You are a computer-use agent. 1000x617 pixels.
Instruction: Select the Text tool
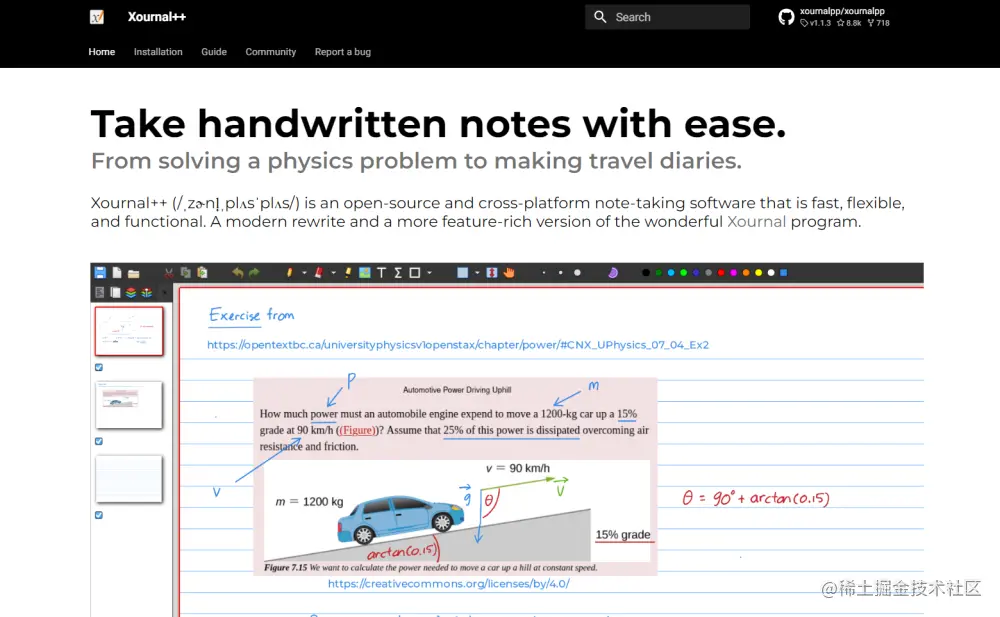pos(381,272)
